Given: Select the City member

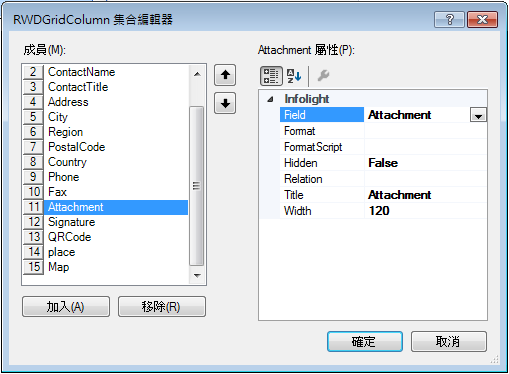Looking at the screenshot, I should (x=105, y=117).
